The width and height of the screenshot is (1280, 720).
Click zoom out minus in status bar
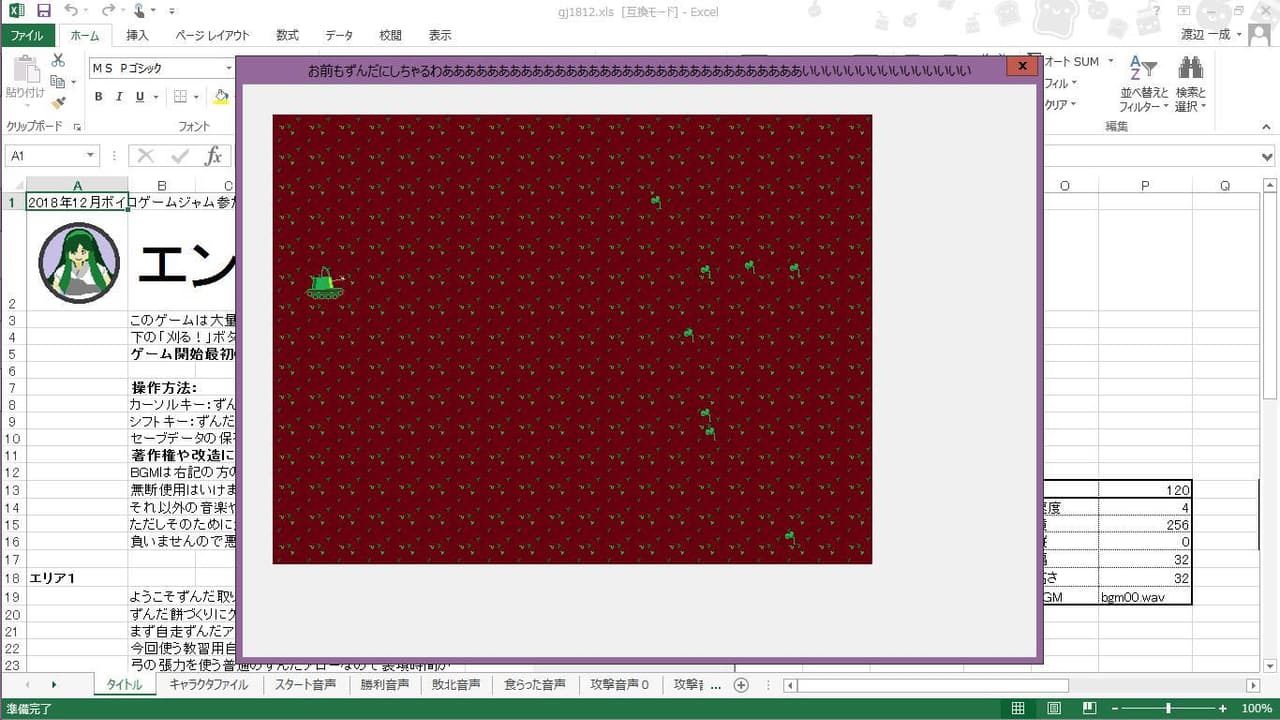pyautogui.click(x=1114, y=709)
